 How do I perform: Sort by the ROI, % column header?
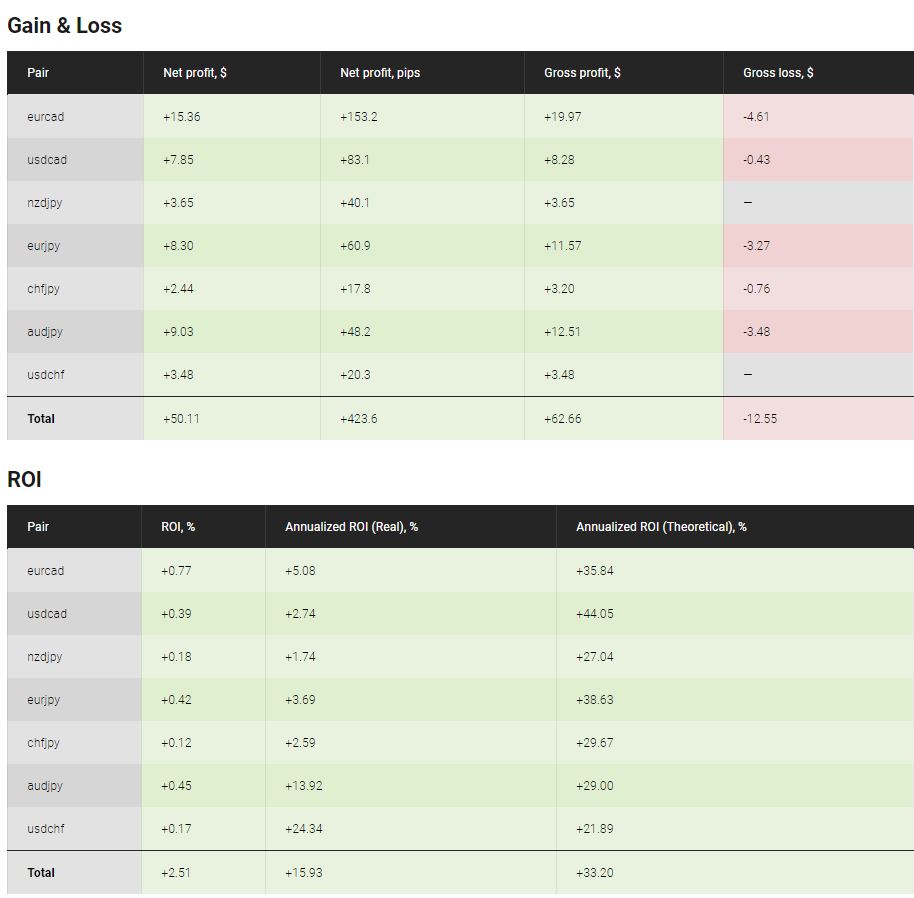[177, 527]
